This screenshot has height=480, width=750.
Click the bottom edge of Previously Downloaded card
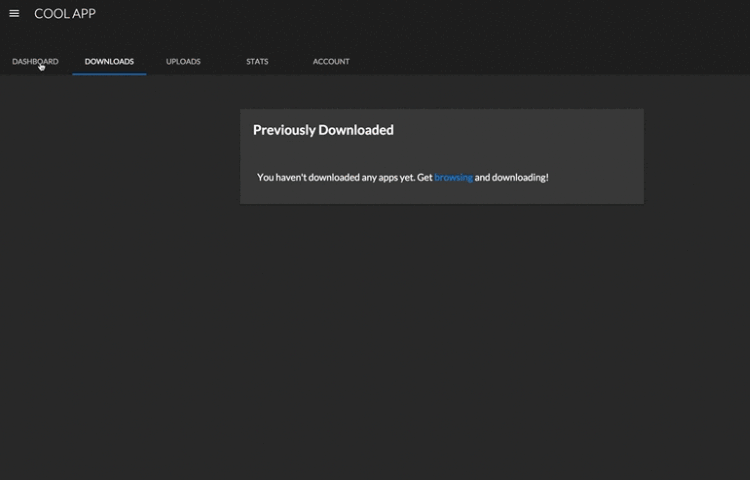click(x=442, y=202)
